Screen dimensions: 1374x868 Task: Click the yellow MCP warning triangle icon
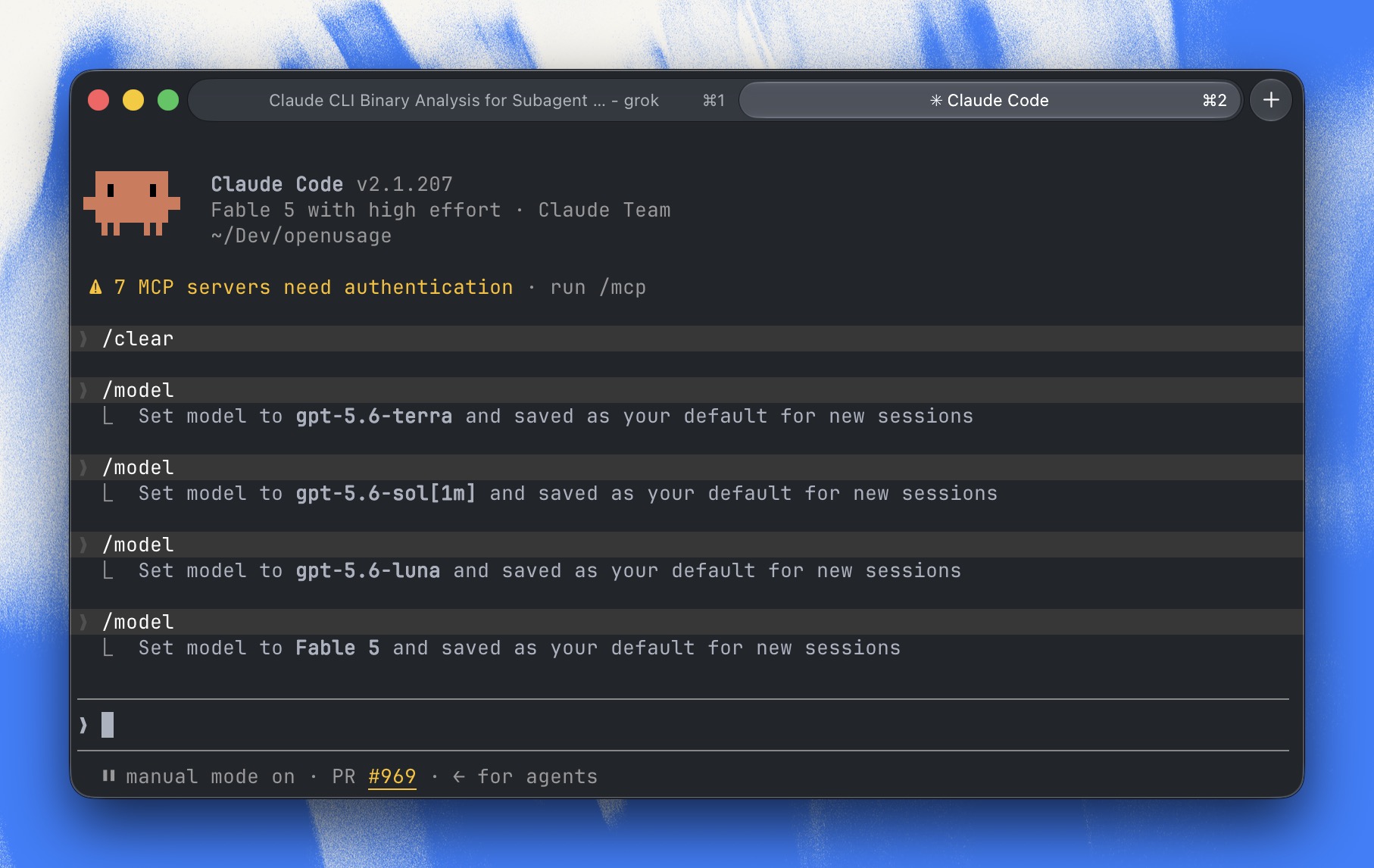coord(95,287)
